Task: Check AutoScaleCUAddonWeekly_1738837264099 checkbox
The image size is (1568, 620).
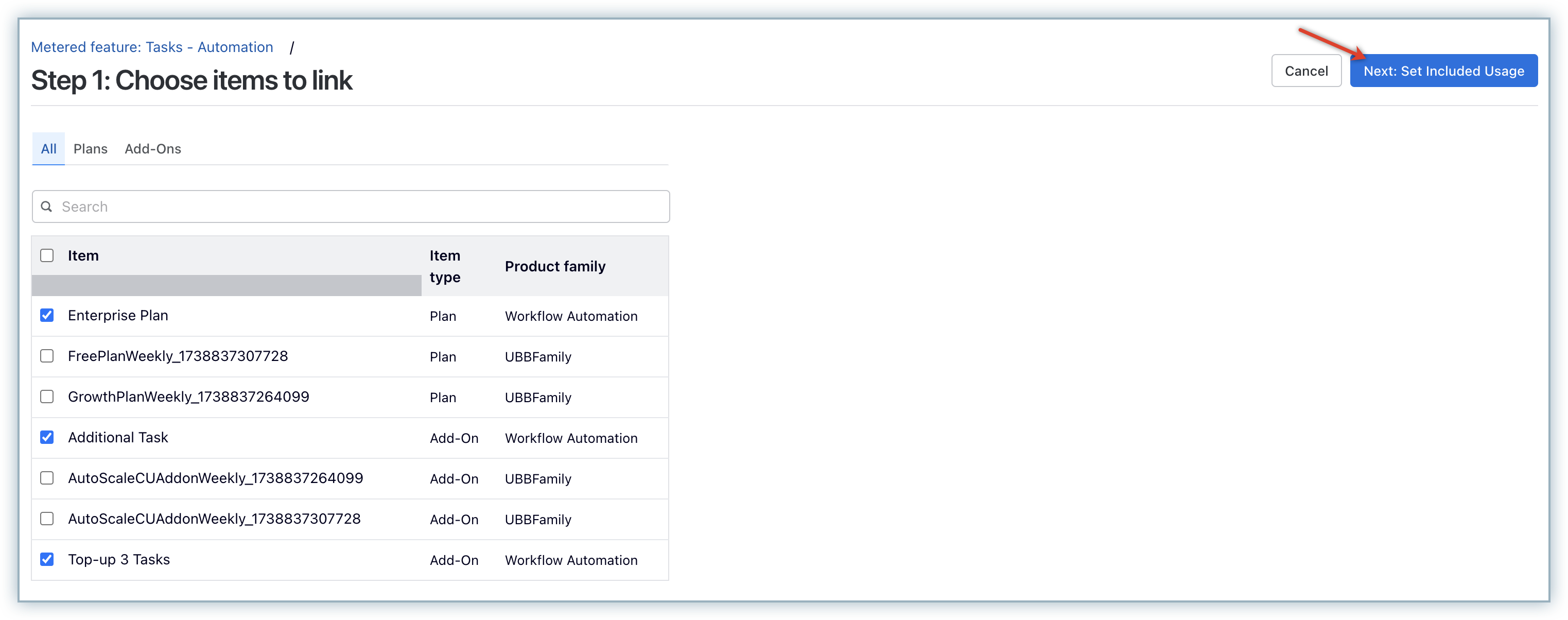Action: pyautogui.click(x=47, y=478)
